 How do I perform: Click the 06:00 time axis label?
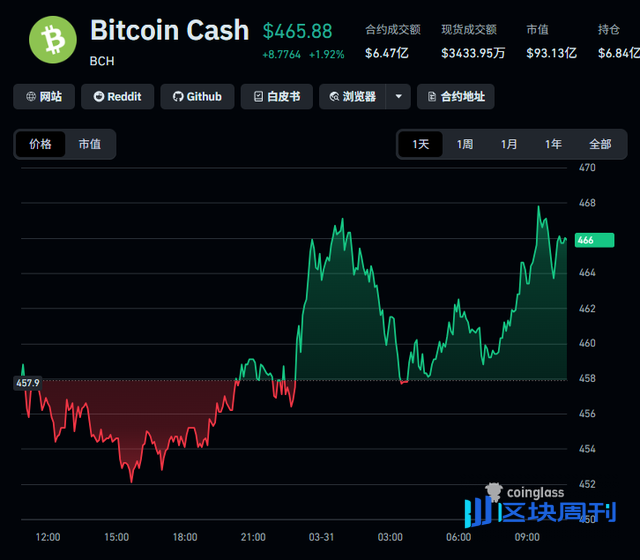[458, 537]
